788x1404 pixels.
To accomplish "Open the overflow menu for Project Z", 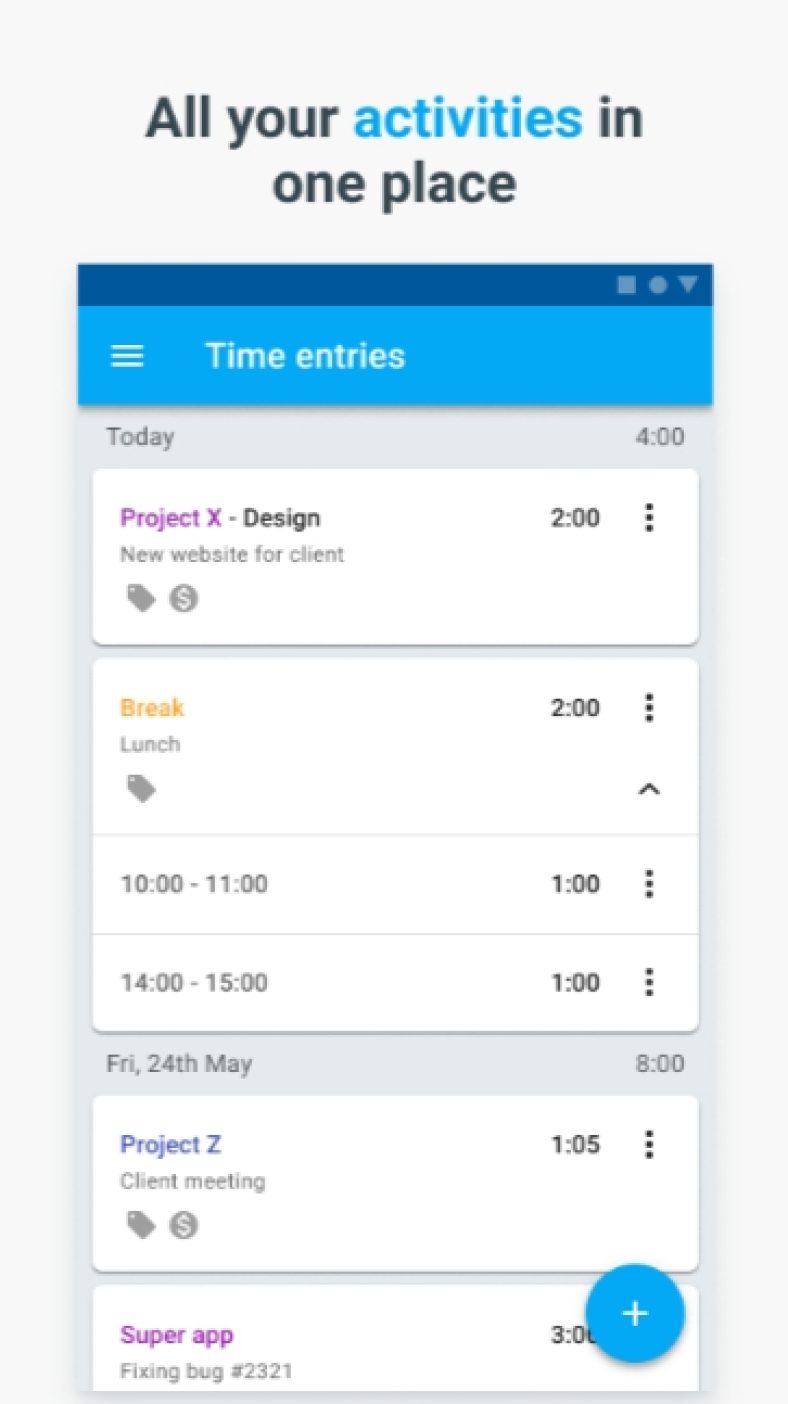I will point(649,1144).
